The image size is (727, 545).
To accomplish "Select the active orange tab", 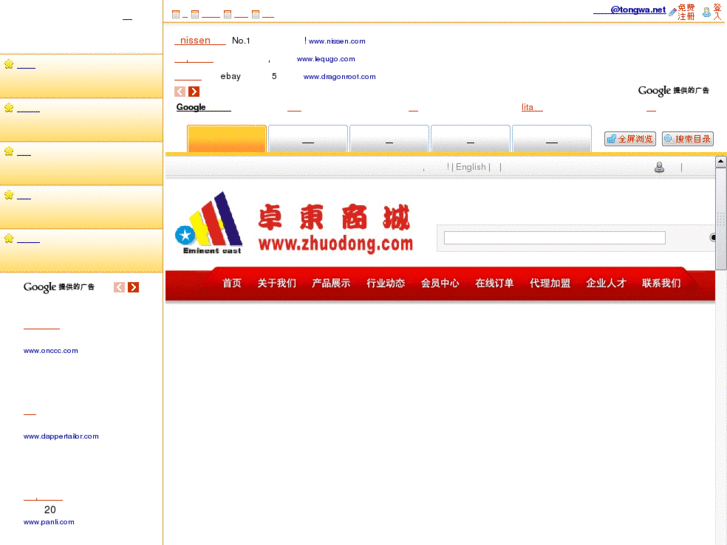I will point(227,138).
